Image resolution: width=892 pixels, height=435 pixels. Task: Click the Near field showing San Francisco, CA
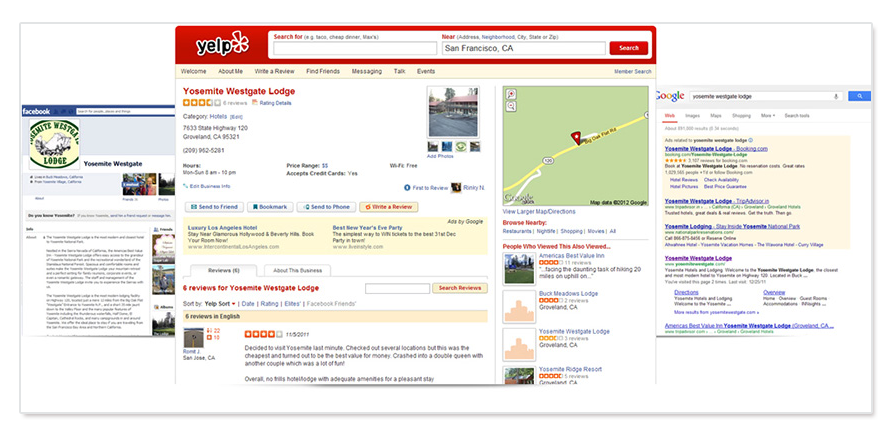tap(523, 48)
